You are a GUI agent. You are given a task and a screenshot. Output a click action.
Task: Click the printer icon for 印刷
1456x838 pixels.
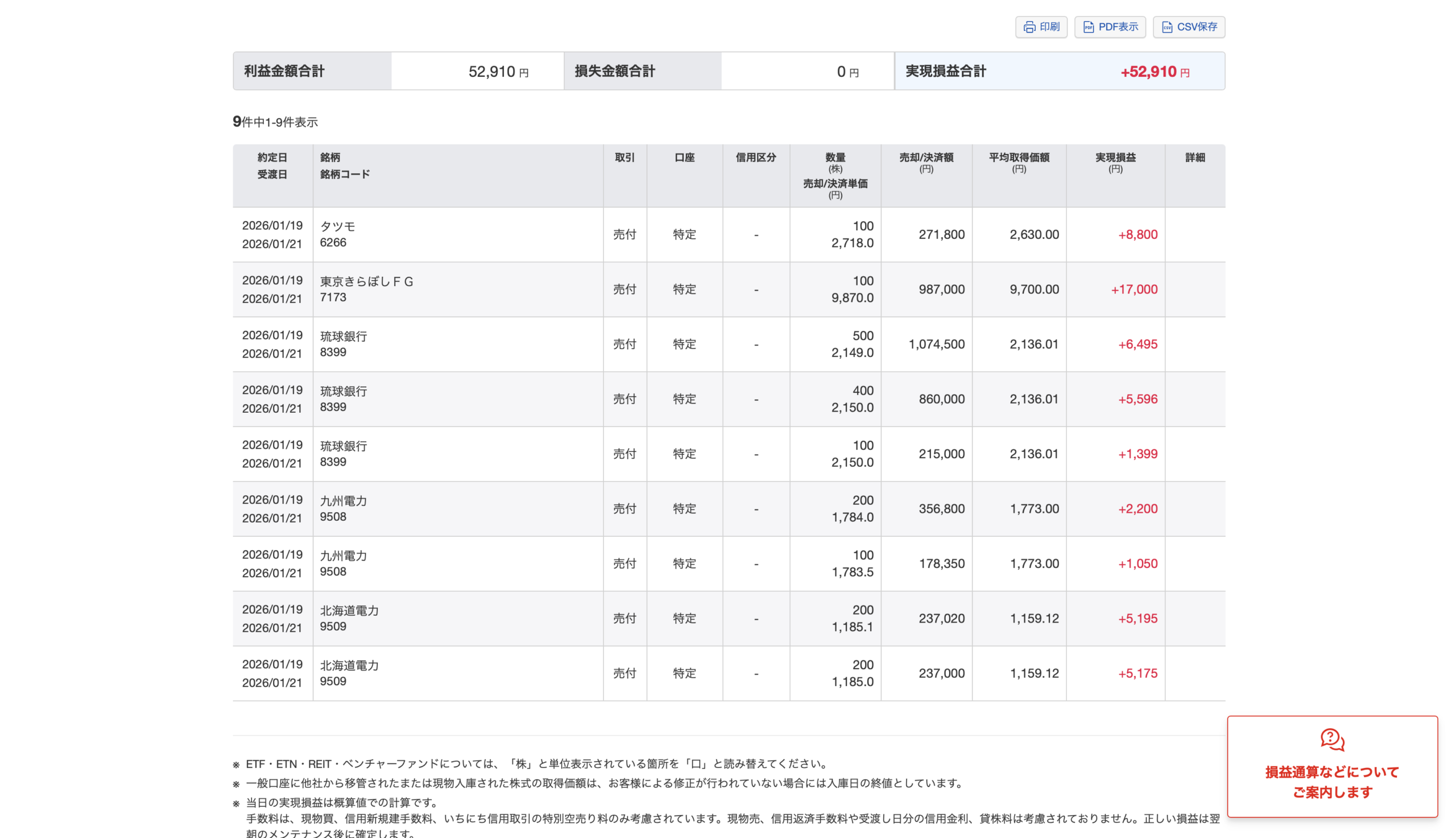(x=1029, y=27)
